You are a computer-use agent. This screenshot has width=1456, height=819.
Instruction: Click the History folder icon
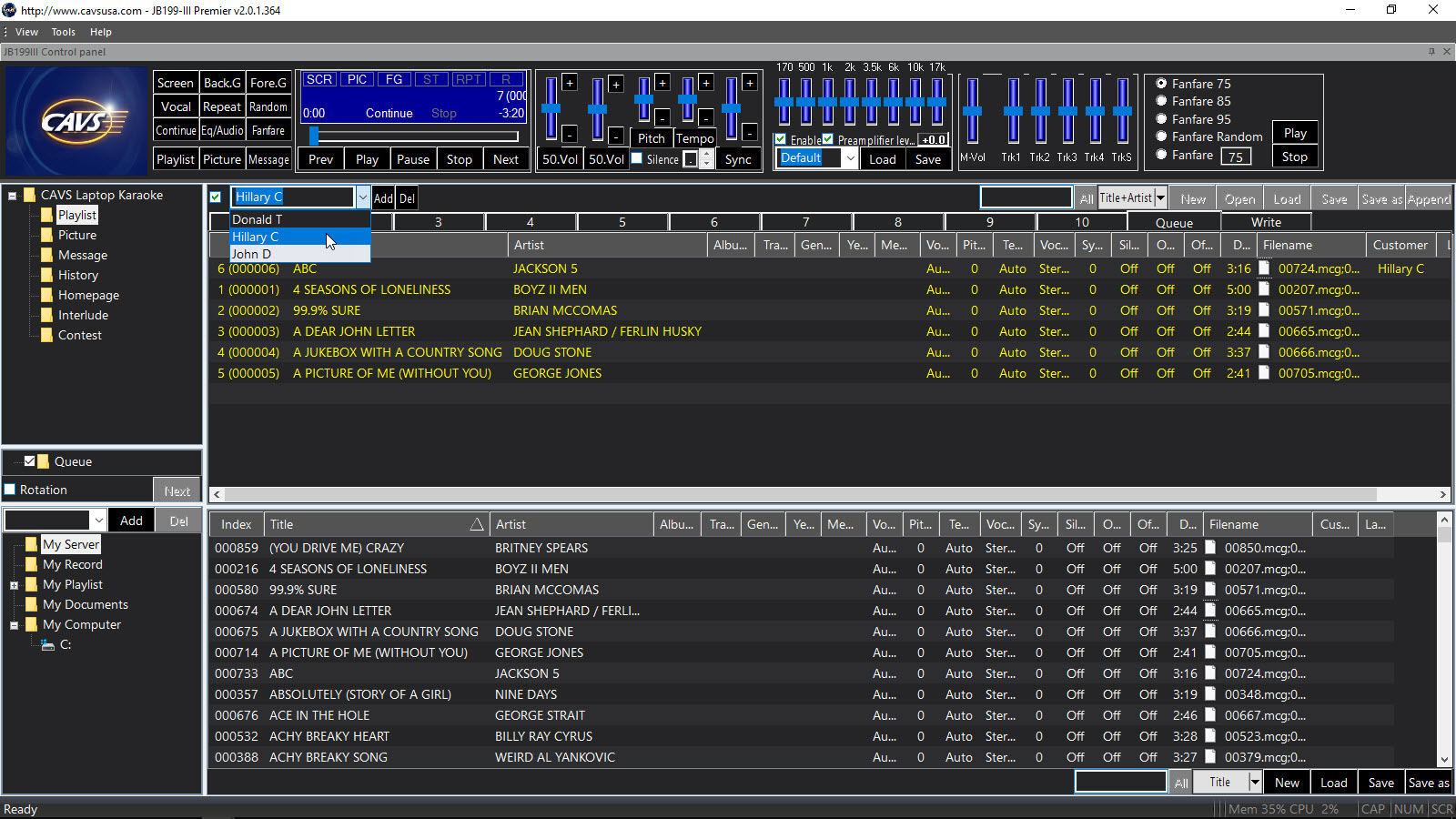click(x=46, y=275)
